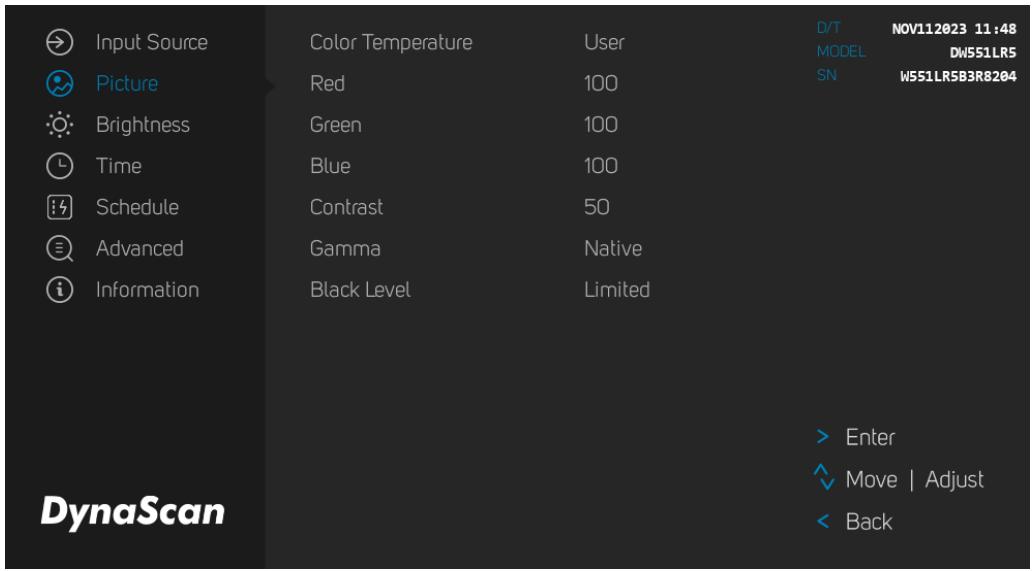Click the Picture menu icon

pos(59,84)
